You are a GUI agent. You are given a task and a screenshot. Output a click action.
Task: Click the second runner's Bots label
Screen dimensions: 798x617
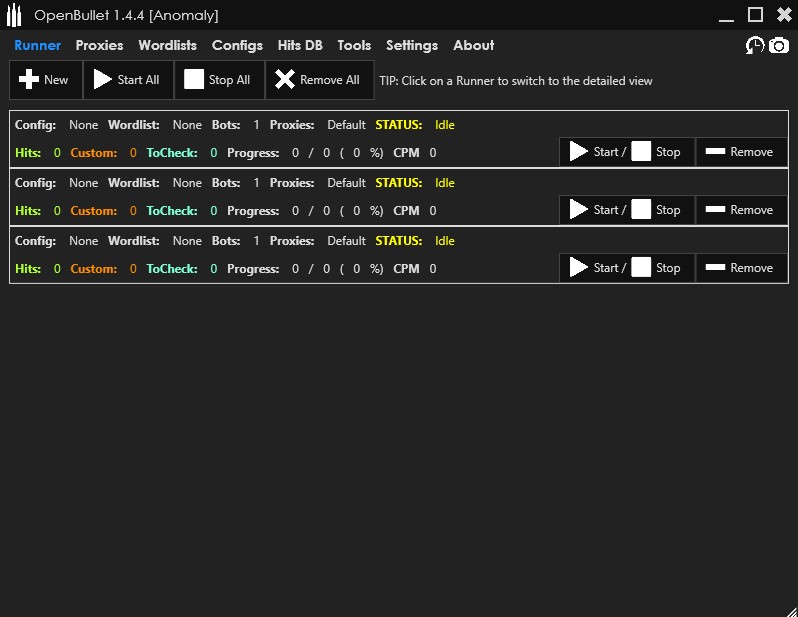[x=226, y=183]
